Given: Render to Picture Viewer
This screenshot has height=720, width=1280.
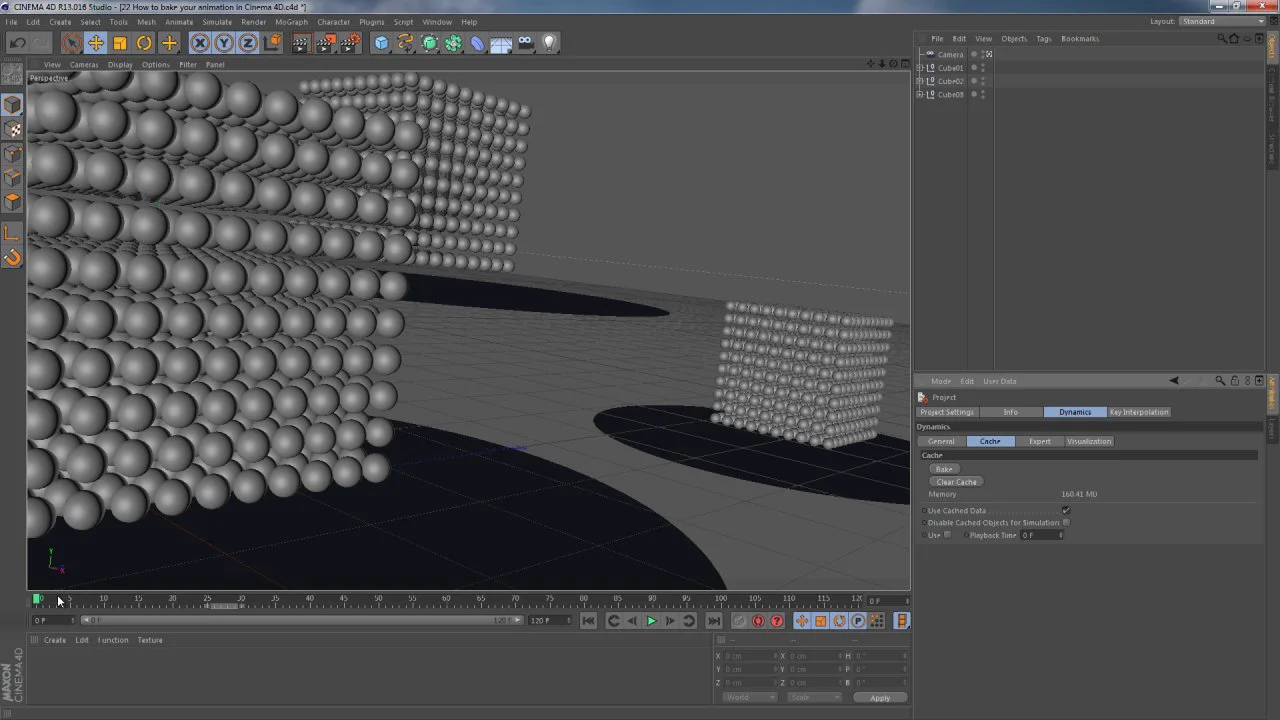Looking at the screenshot, I should [326, 42].
